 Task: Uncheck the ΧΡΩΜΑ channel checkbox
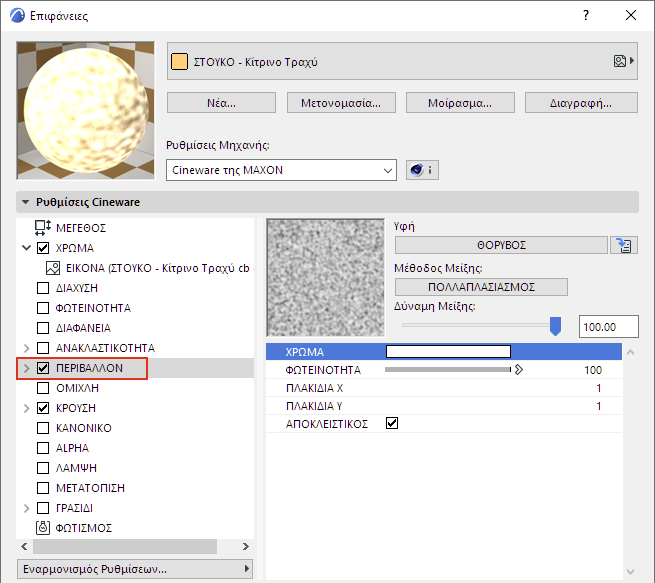pyautogui.click(x=43, y=248)
